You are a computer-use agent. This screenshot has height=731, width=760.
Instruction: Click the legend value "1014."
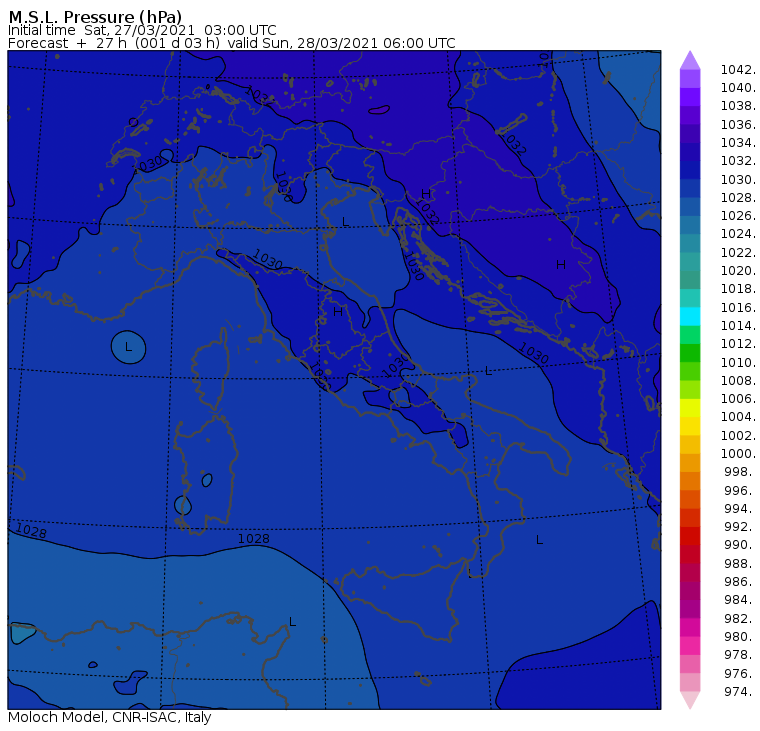738,325
